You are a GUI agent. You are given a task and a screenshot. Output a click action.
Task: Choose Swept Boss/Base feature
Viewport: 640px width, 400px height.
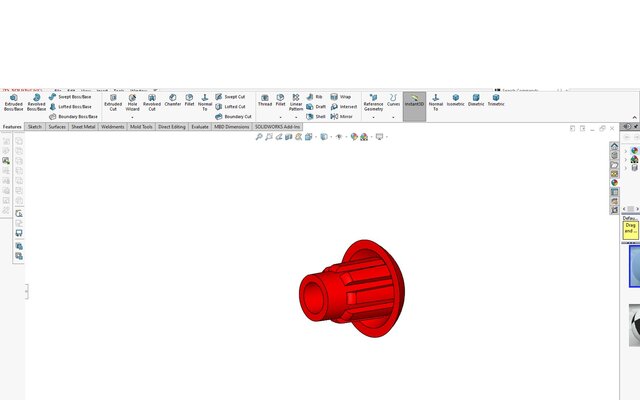(x=70, y=97)
